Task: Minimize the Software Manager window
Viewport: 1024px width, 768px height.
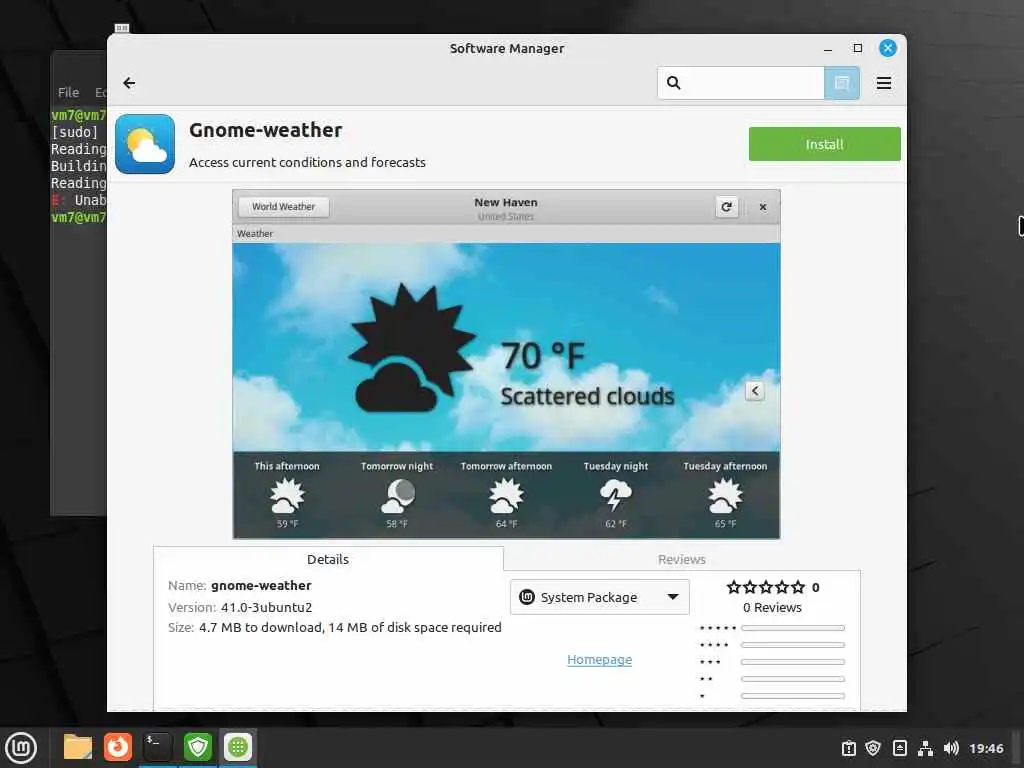Action: pos(827,48)
